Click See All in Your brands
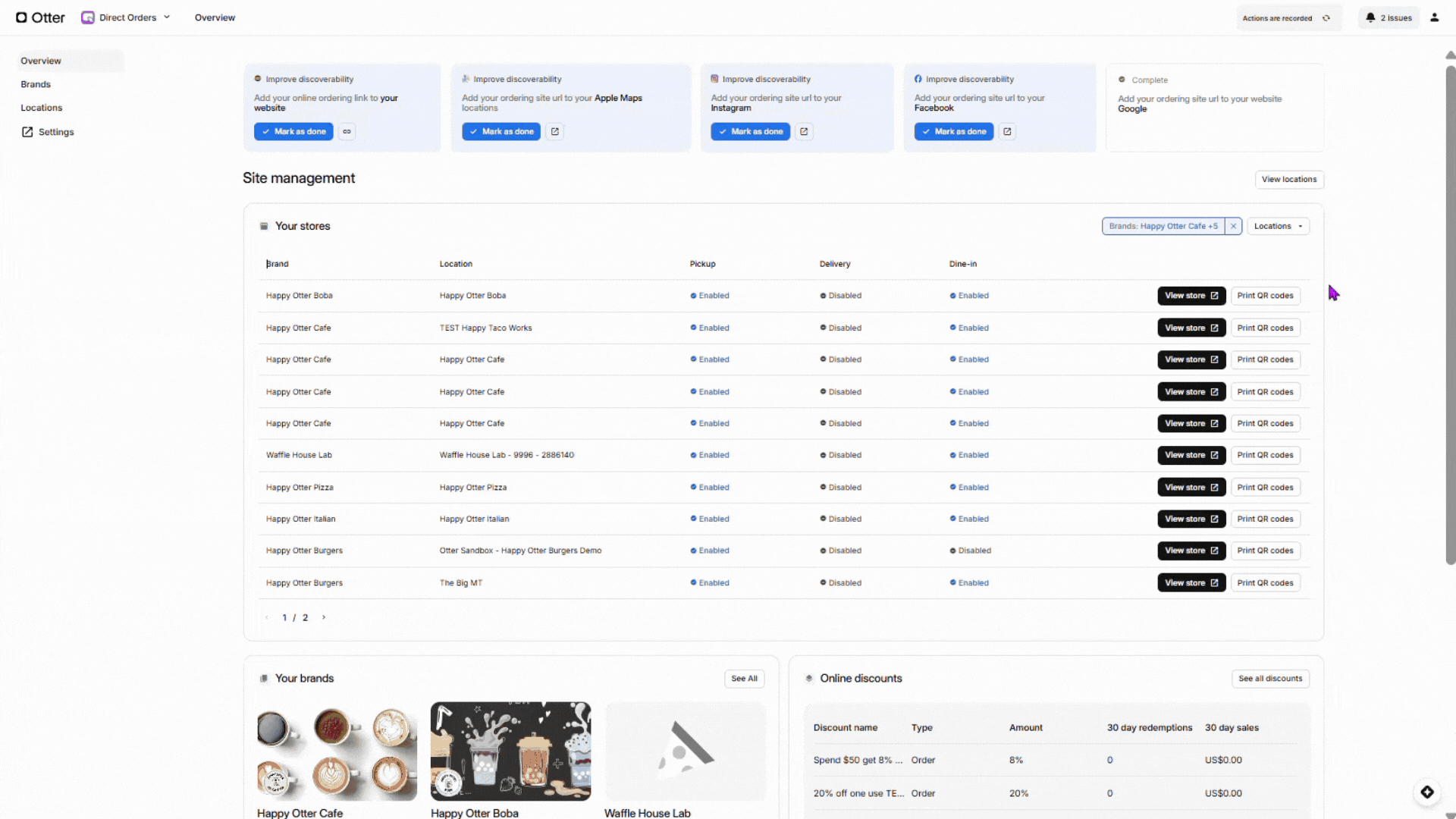Image resolution: width=1456 pixels, height=819 pixels. [744, 679]
